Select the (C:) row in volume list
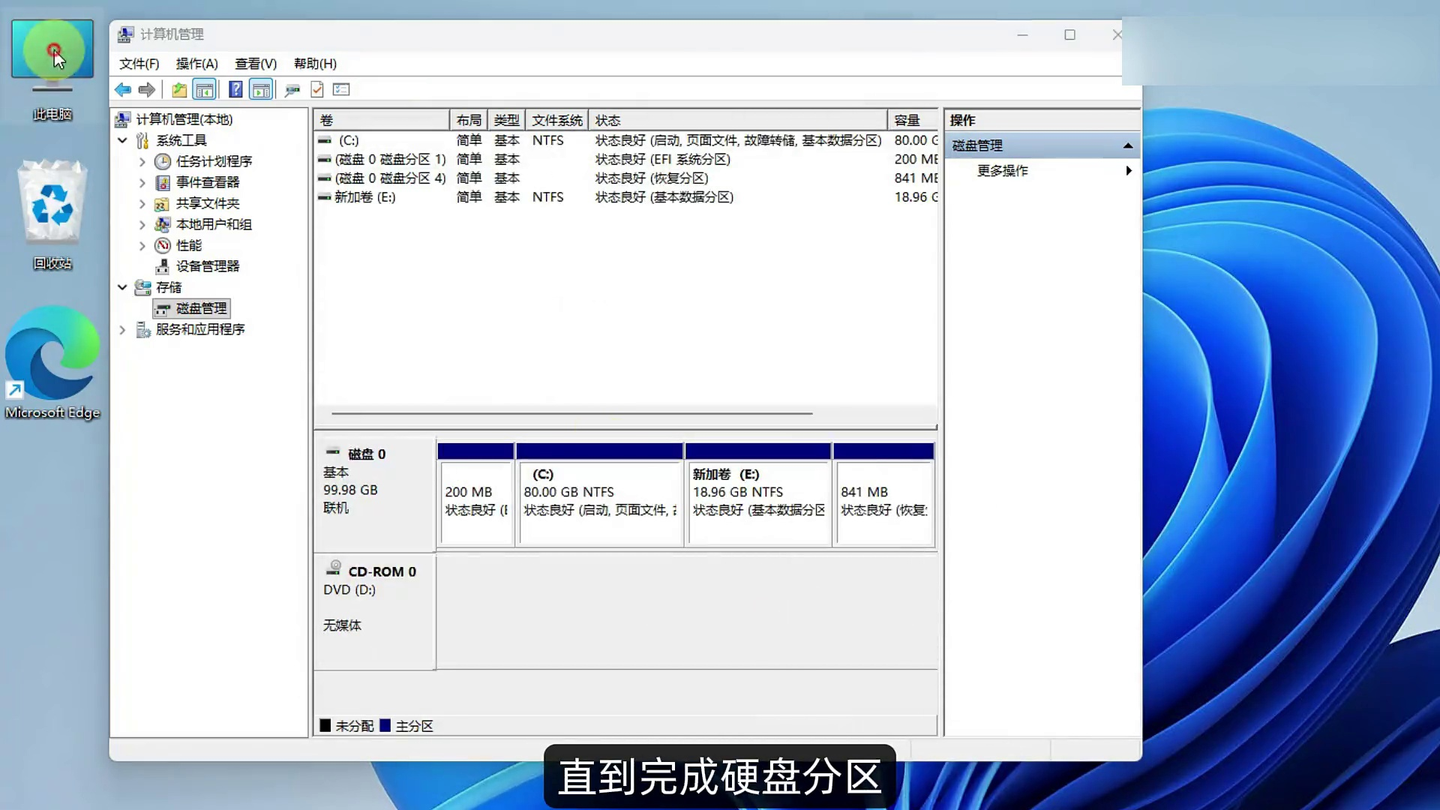The width and height of the screenshot is (1440, 810). pyautogui.click(x=626, y=141)
